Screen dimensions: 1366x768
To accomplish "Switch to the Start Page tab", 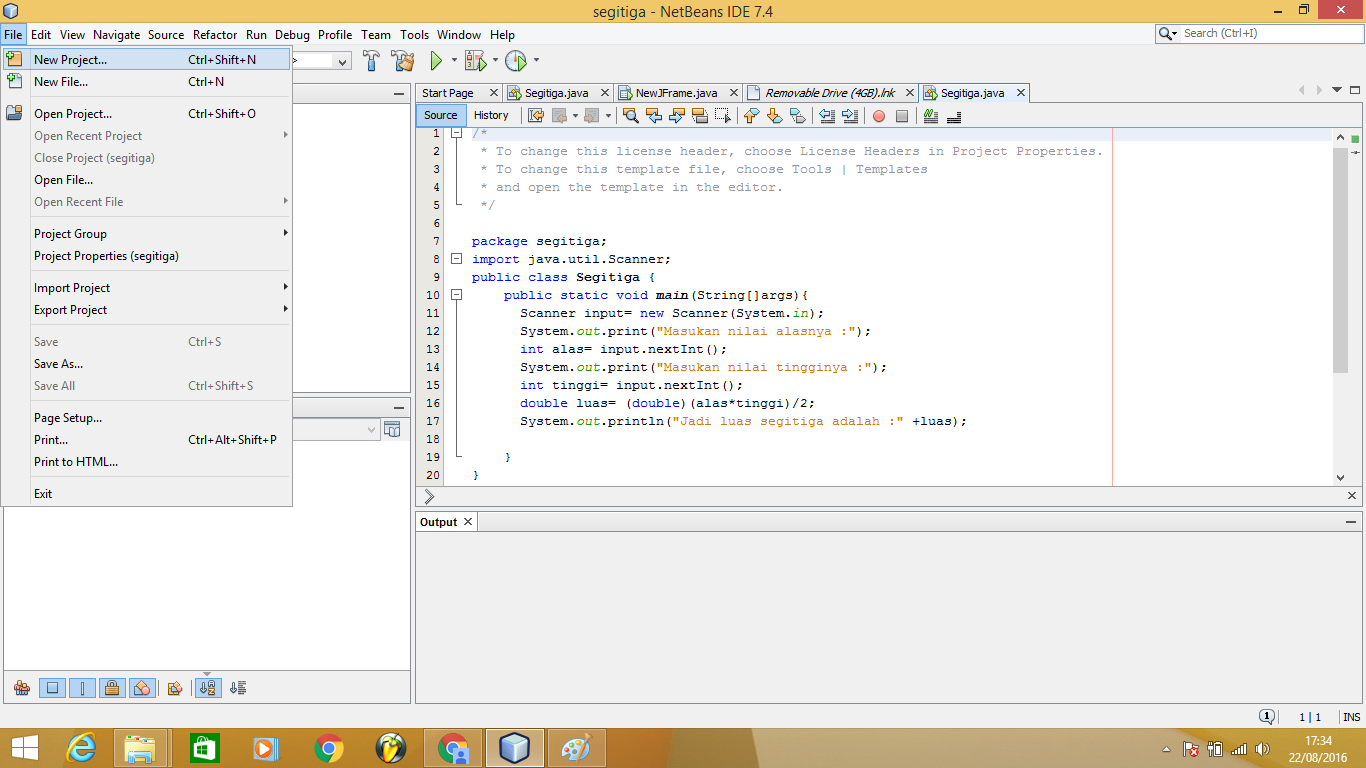I will [448, 93].
